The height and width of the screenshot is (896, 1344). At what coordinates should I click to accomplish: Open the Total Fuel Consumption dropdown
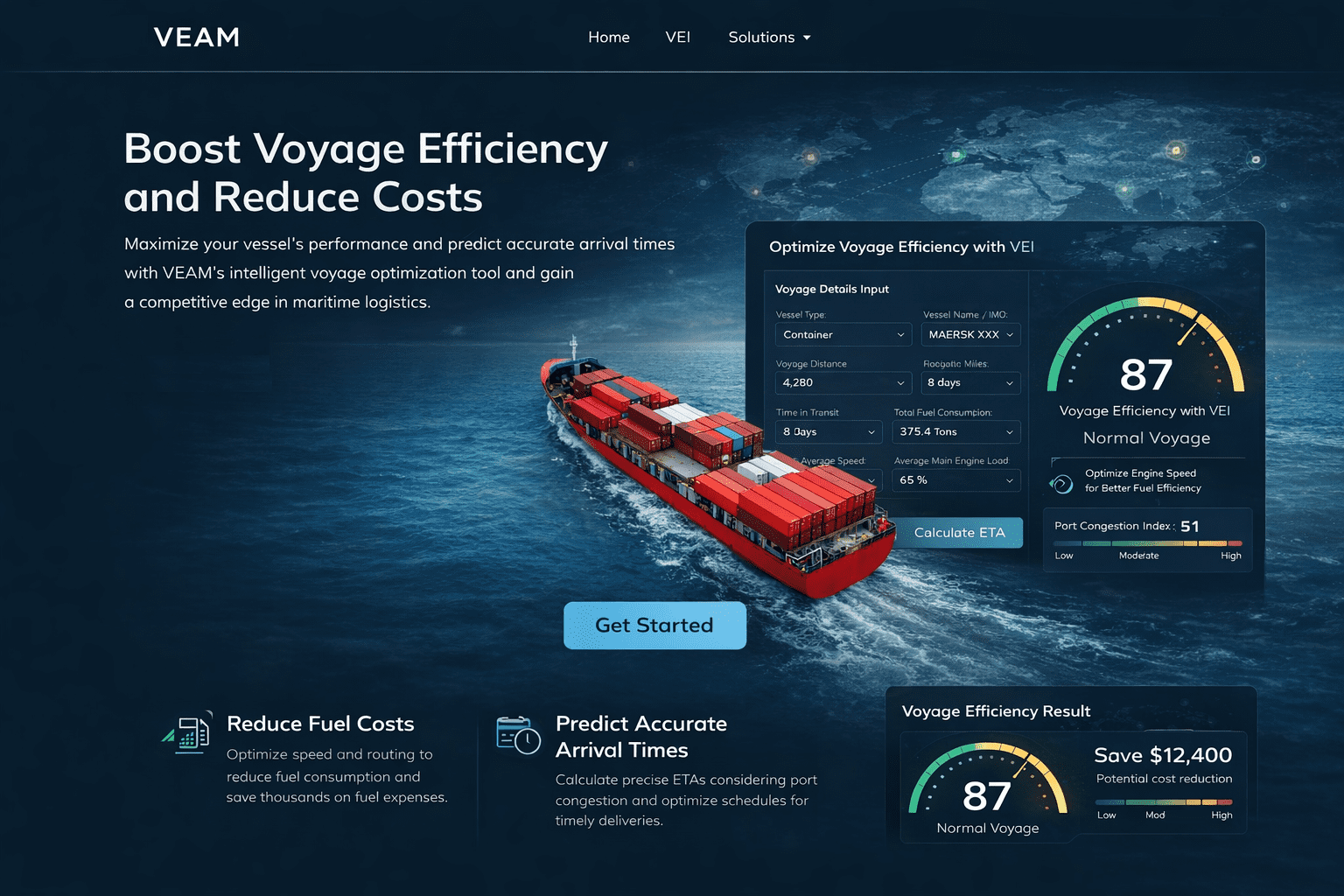click(955, 432)
